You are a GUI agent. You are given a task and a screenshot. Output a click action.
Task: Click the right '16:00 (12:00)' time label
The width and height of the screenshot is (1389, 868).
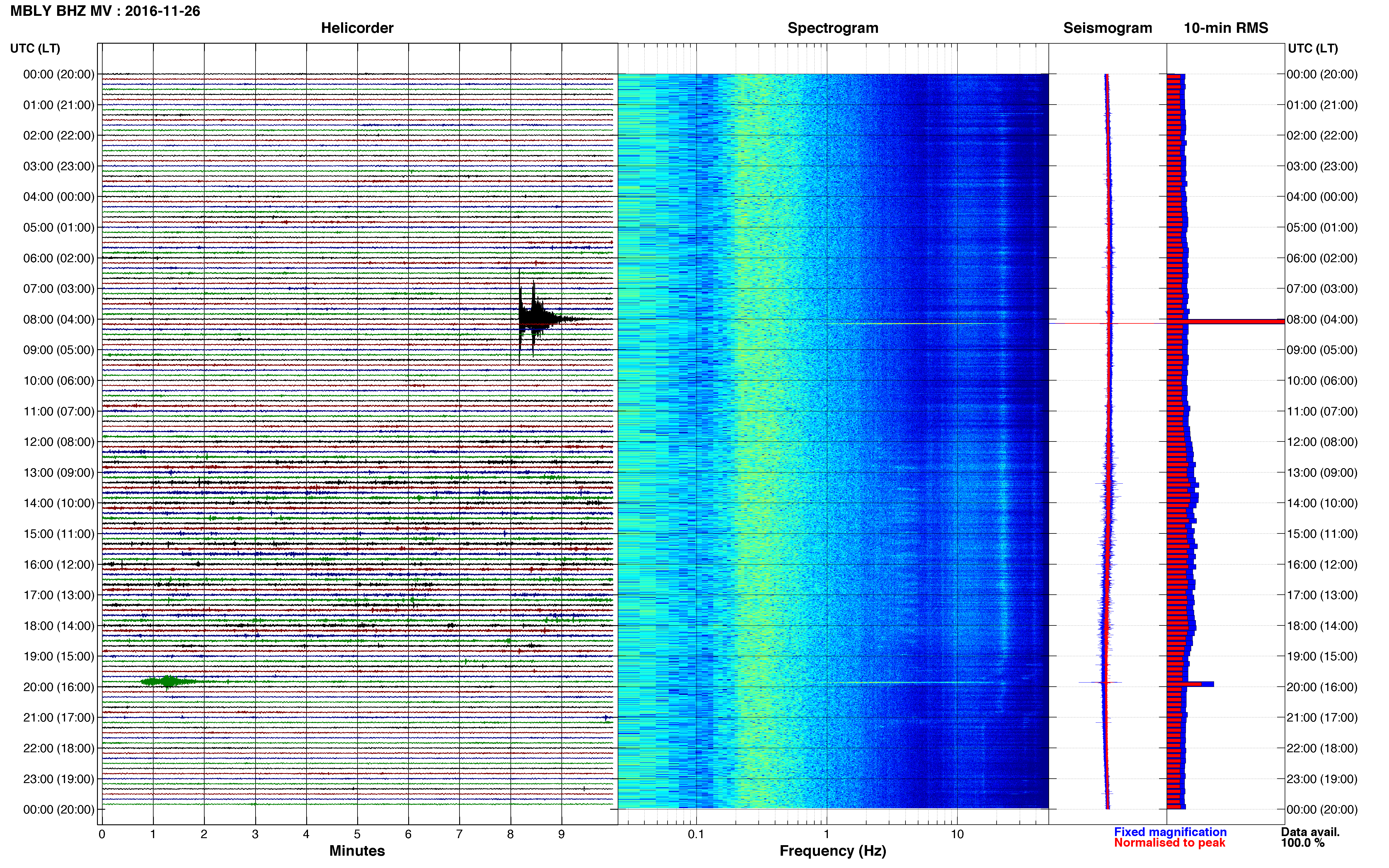pyautogui.click(x=1322, y=564)
